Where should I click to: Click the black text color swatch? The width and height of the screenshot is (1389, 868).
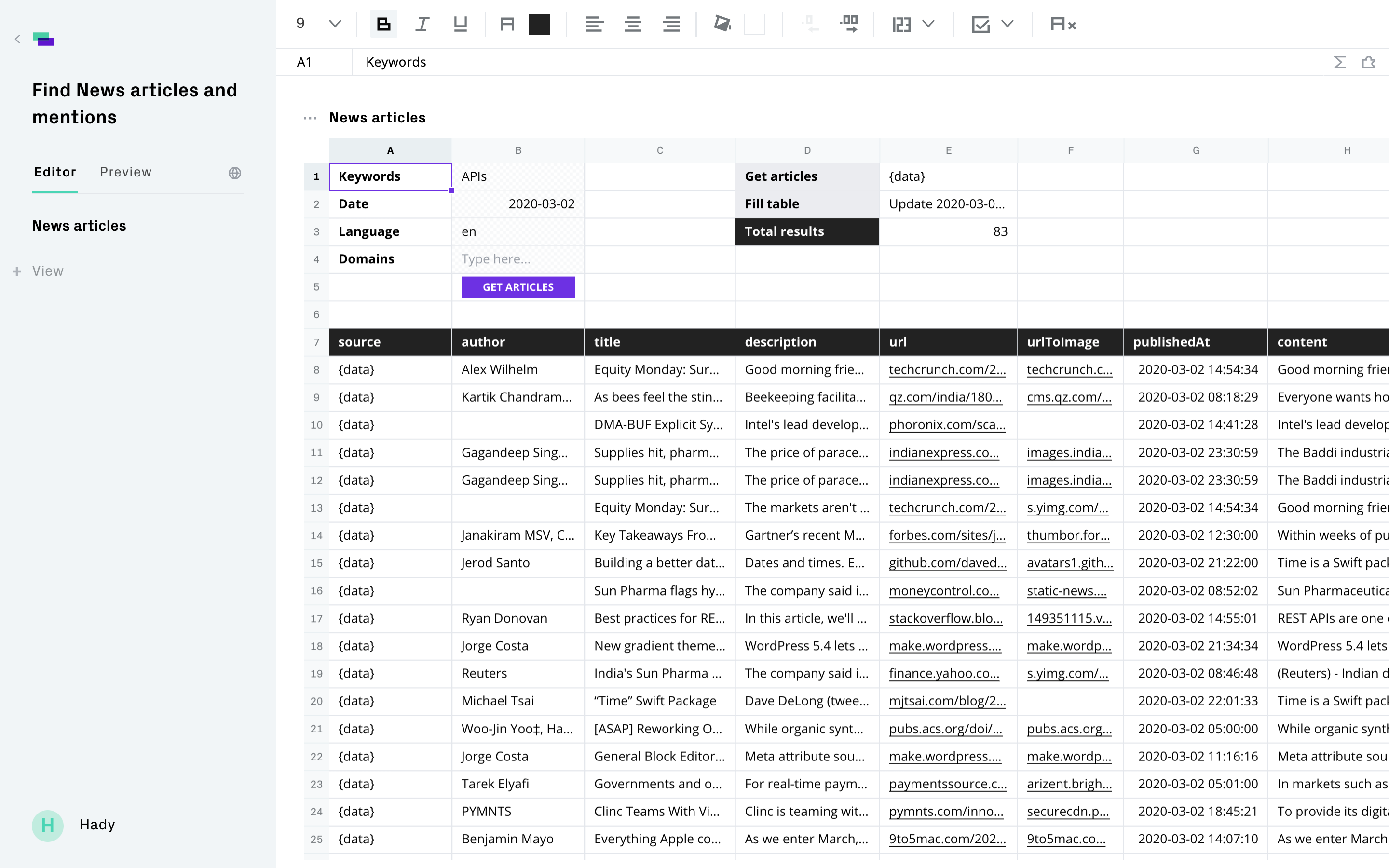coord(539,24)
